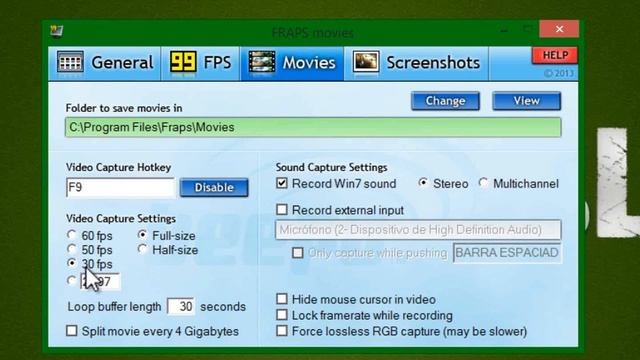Select Stereo sound capture
The width and height of the screenshot is (640, 360).
(x=423, y=183)
